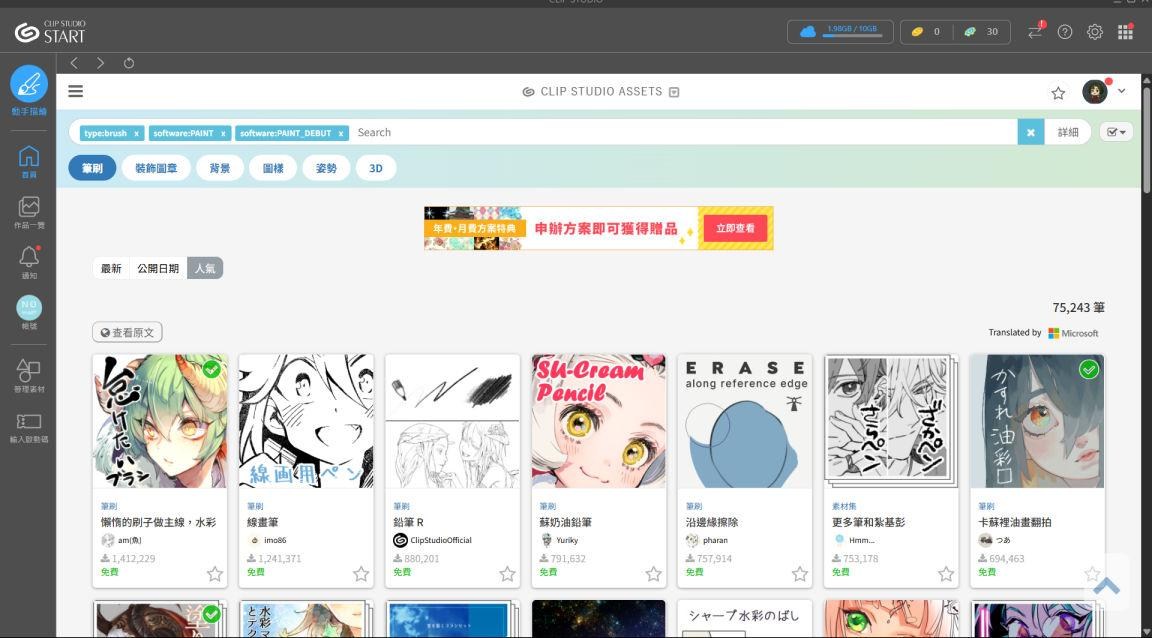Open the 卡蘇裡油畫翻拍 asset thumbnail
Screen dimensions: 1152x638
coord(1037,421)
